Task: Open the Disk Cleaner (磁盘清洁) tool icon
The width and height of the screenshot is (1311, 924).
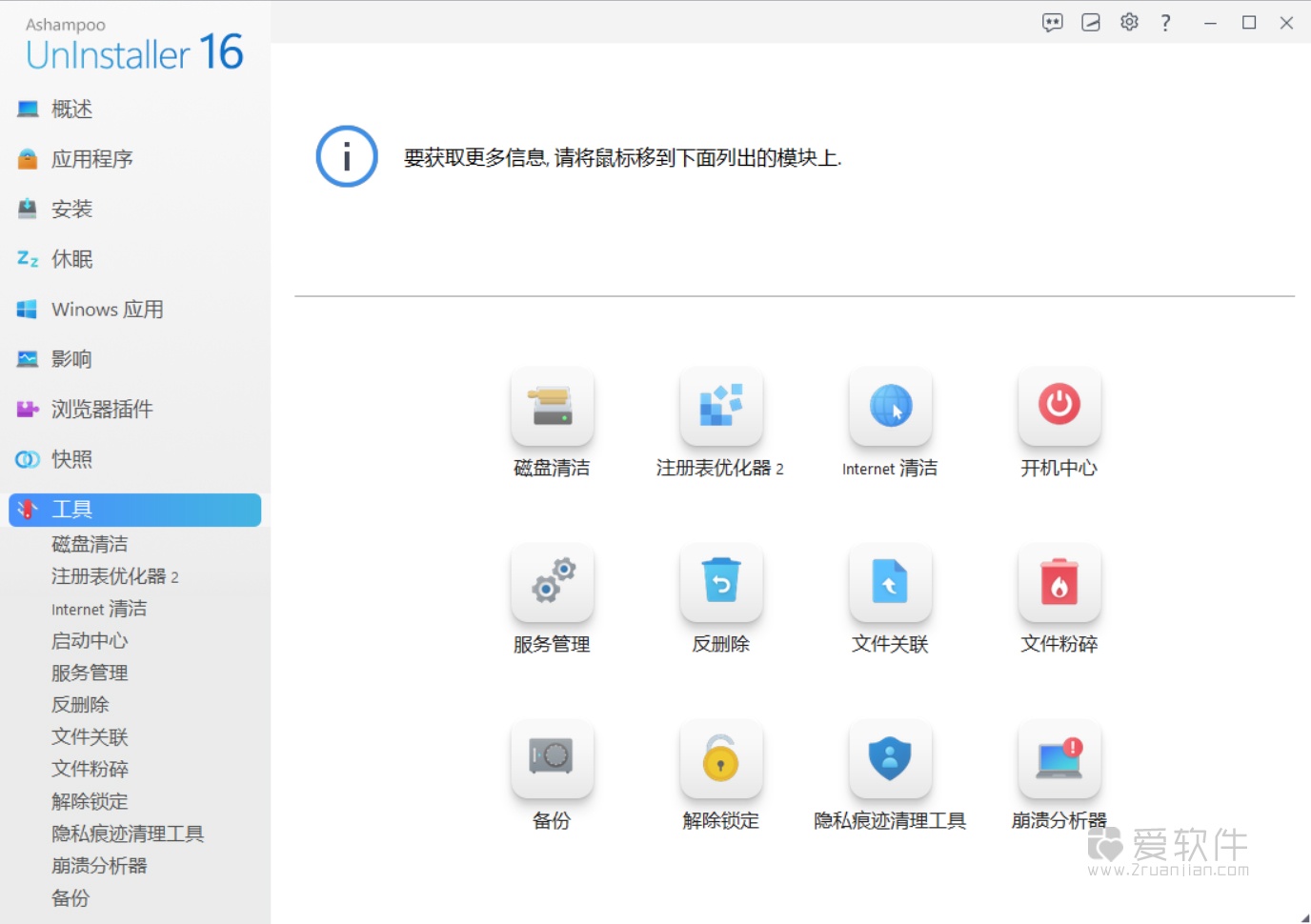Action: [552, 407]
